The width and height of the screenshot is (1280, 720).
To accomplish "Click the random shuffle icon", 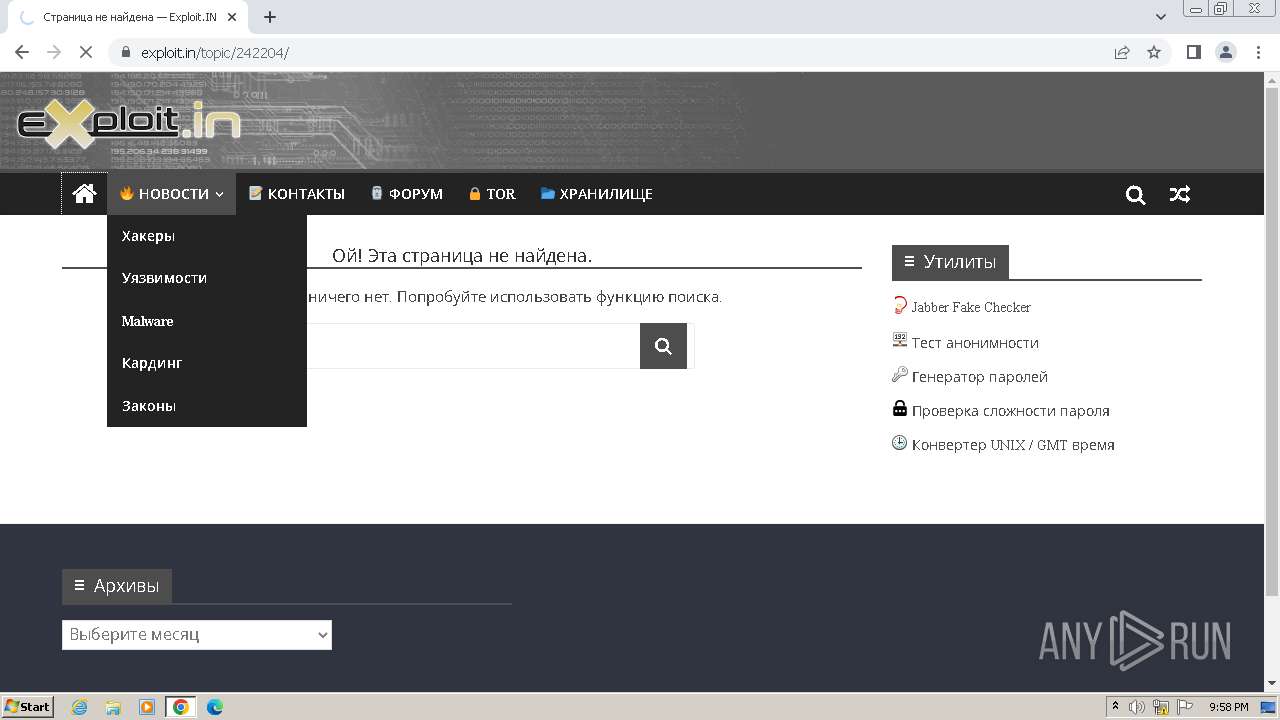I will pos(1180,195).
